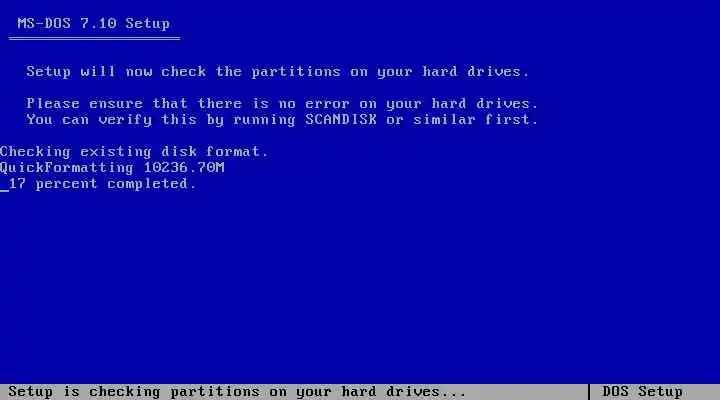This screenshot has width=720, height=400.
Task: Click the number 7.10 in the title
Action: coord(98,23)
